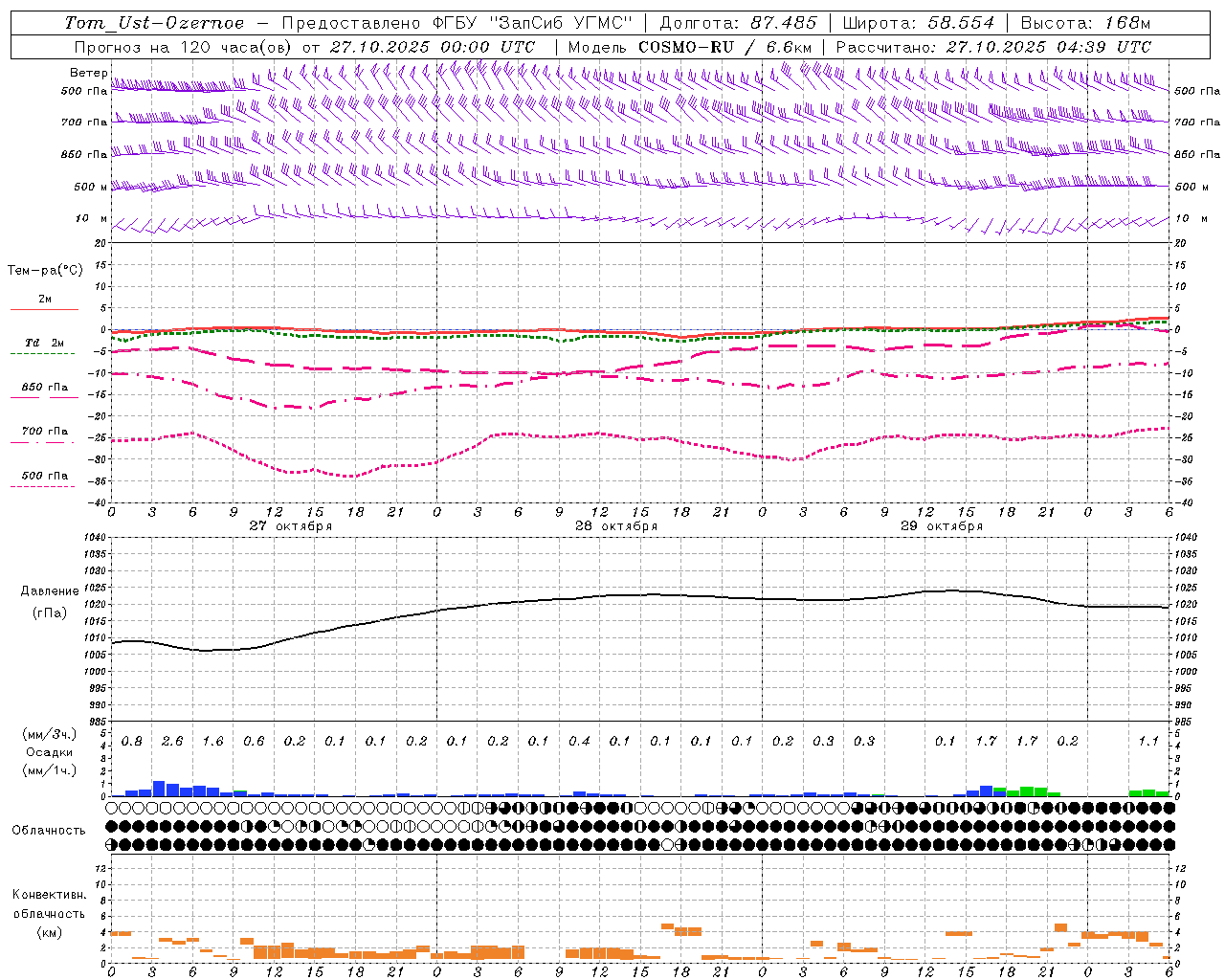Click the Ветер wind panel label
1225x980 pixels.
(88, 73)
